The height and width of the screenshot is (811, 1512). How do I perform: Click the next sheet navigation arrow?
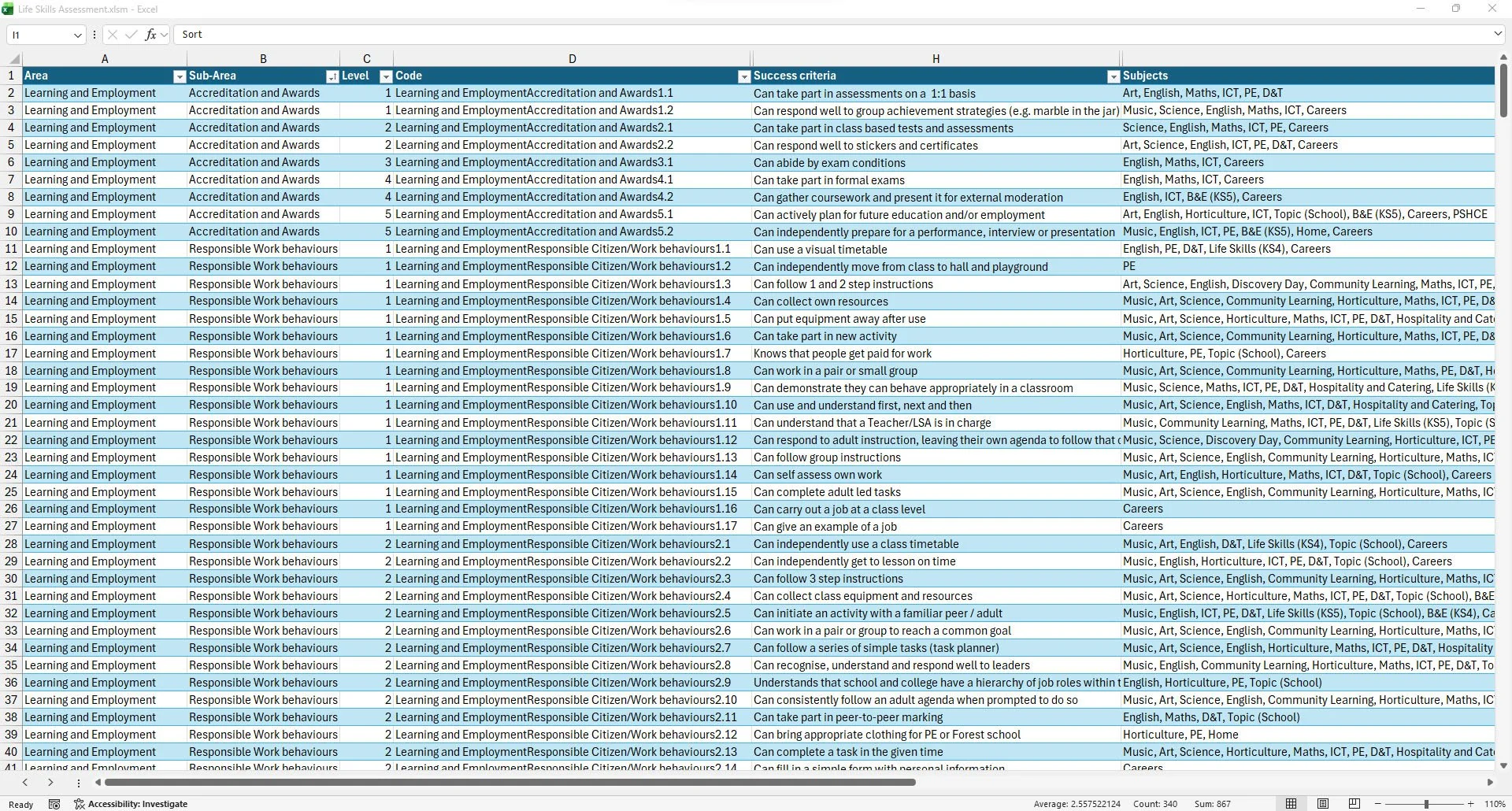click(50, 783)
